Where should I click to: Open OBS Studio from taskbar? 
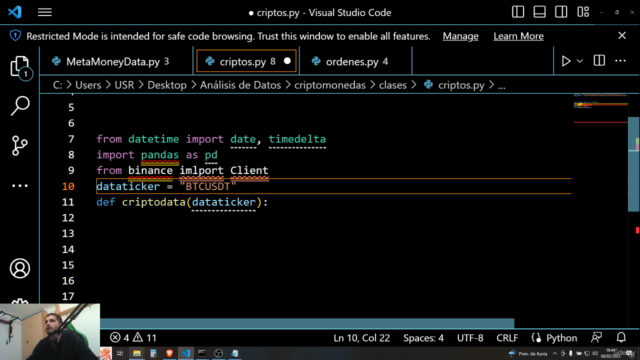pyautogui.click(x=218, y=353)
